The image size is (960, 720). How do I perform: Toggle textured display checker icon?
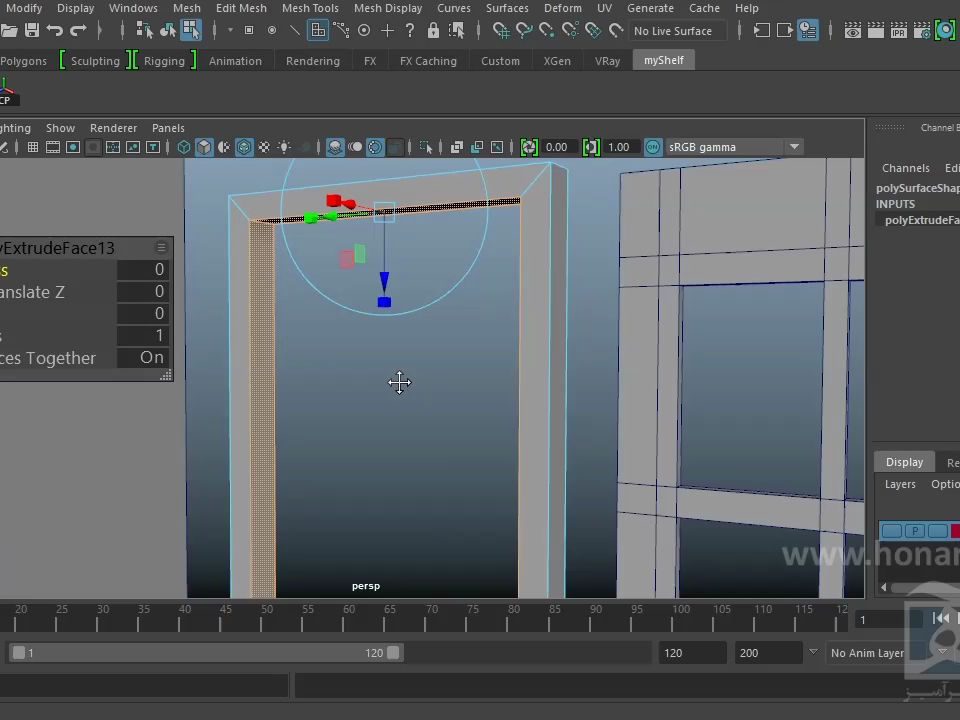click(264, 147)
